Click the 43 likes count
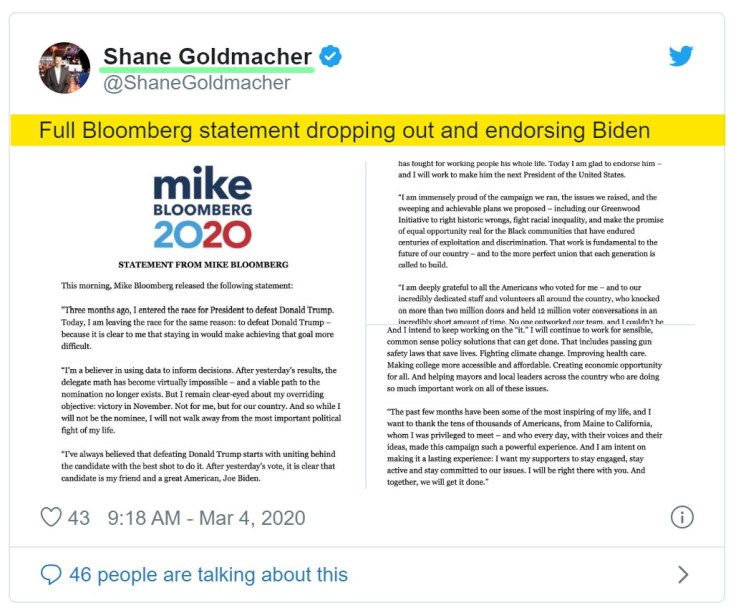 [x=79, y=518]
